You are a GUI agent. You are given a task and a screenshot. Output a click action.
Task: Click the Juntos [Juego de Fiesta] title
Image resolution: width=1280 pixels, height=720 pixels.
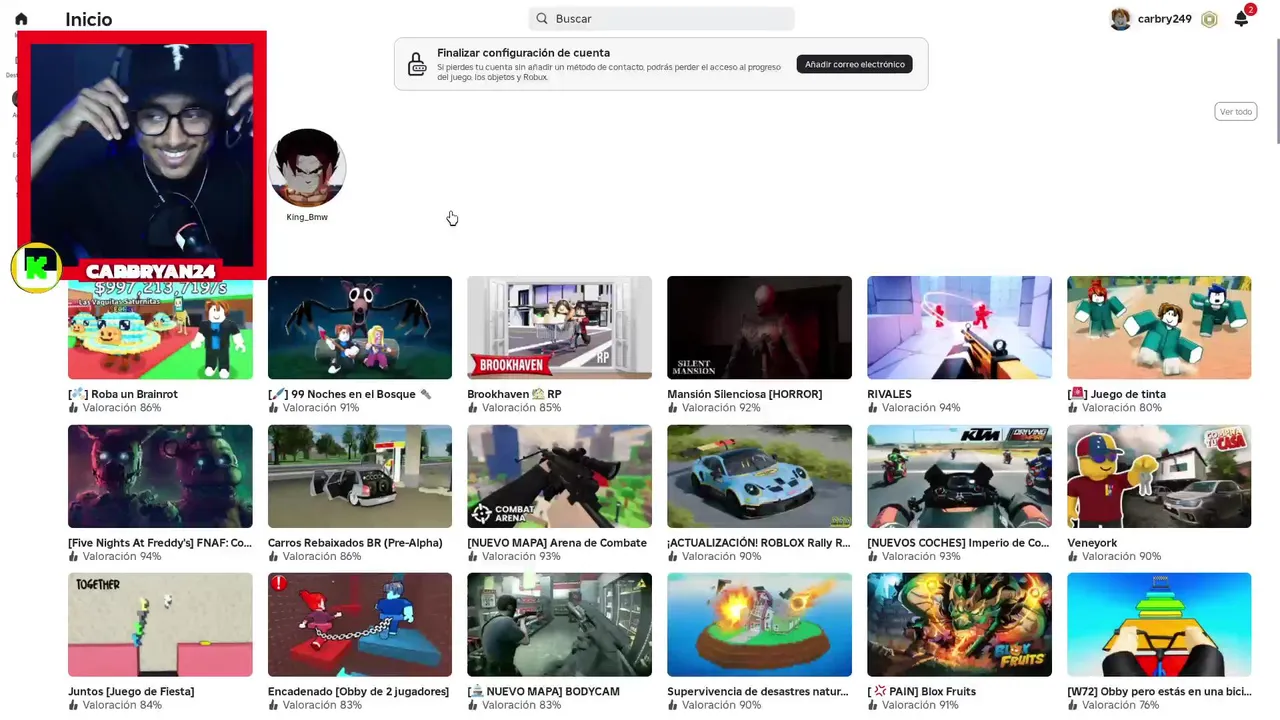[131, 692]
